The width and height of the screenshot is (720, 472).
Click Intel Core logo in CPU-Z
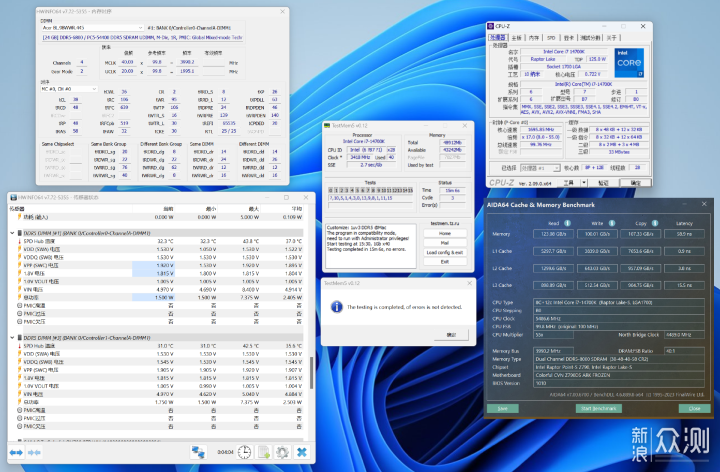click(629, 63)
